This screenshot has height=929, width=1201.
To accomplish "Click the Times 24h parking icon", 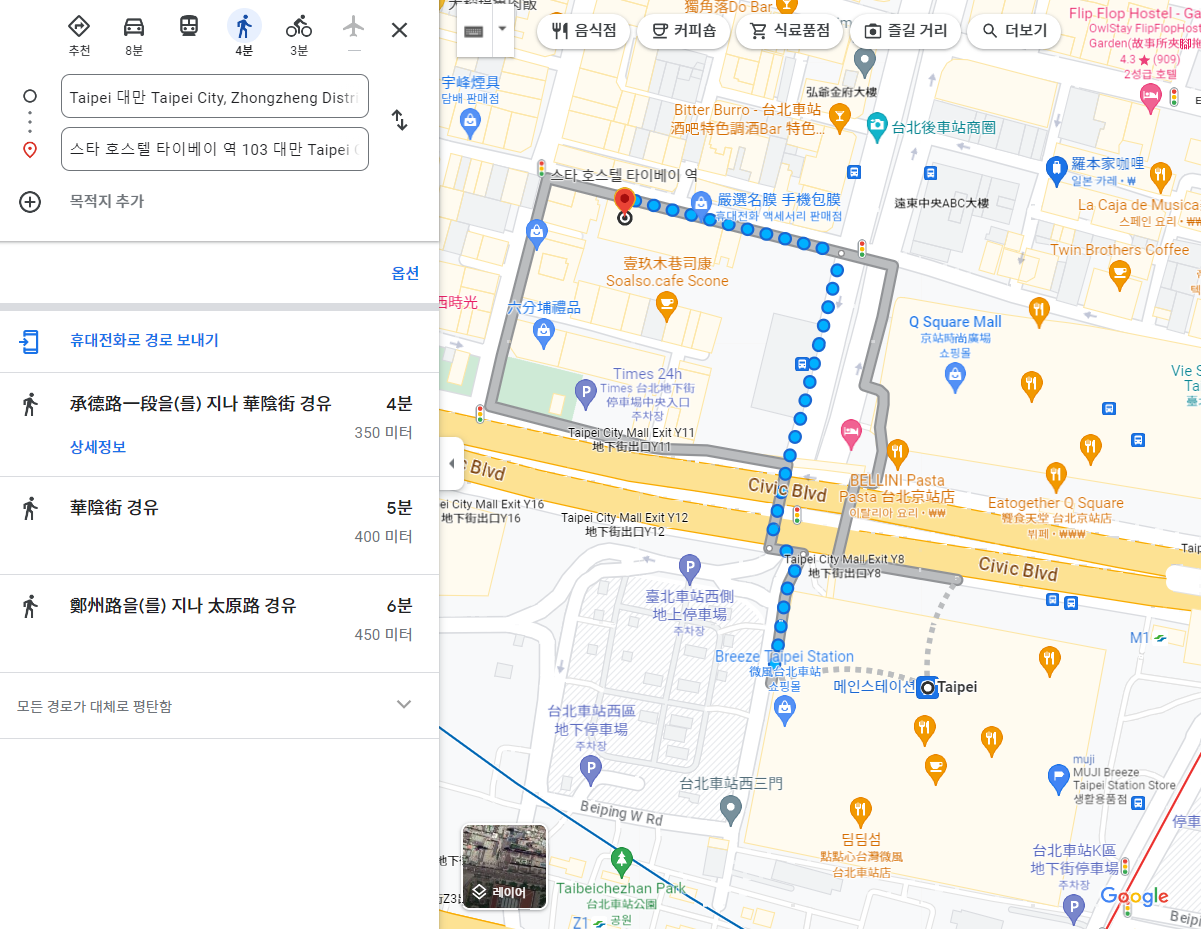I will 587,393.
